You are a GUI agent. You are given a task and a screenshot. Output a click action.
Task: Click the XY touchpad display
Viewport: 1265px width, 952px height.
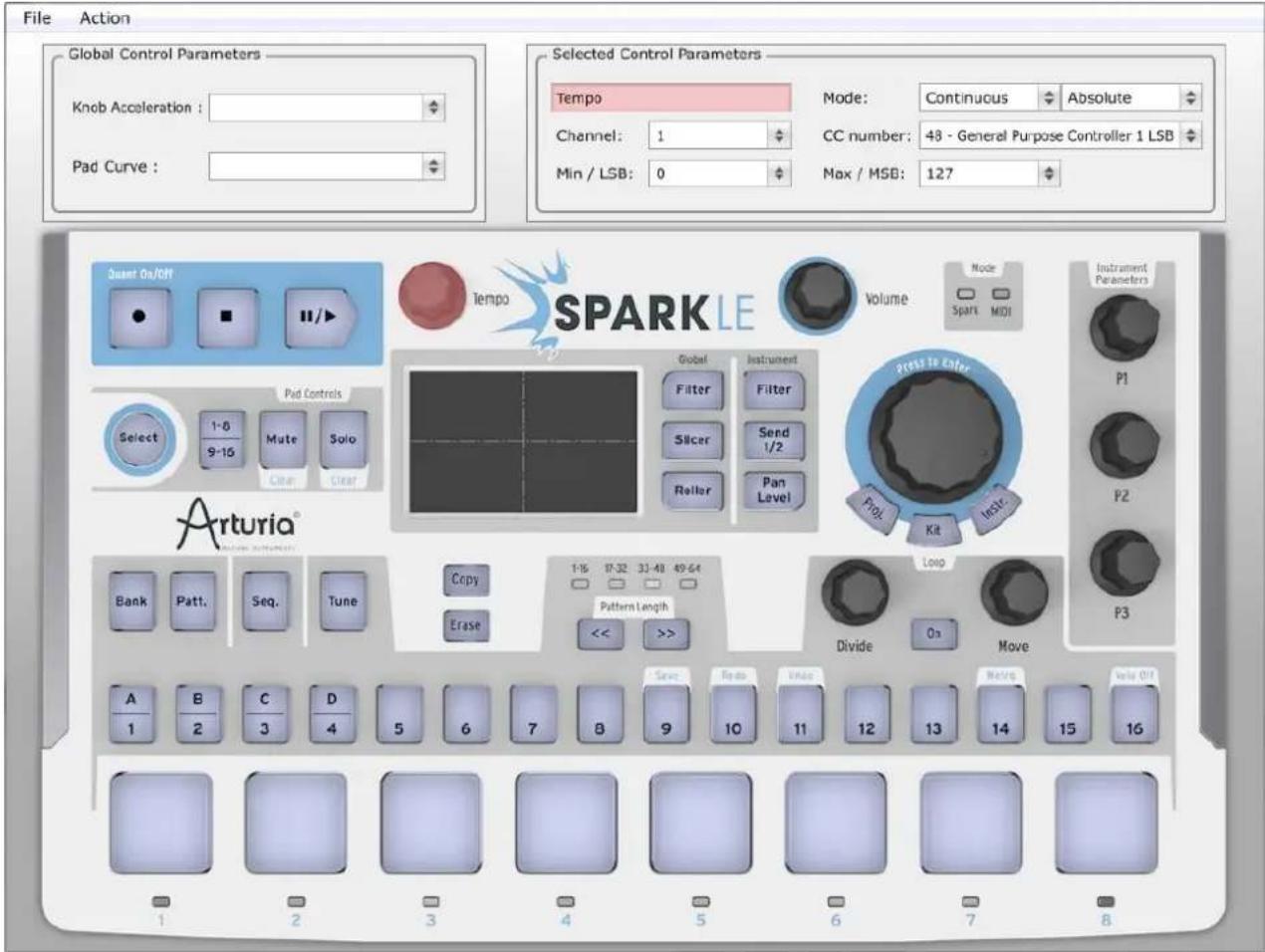click(524, 441)
